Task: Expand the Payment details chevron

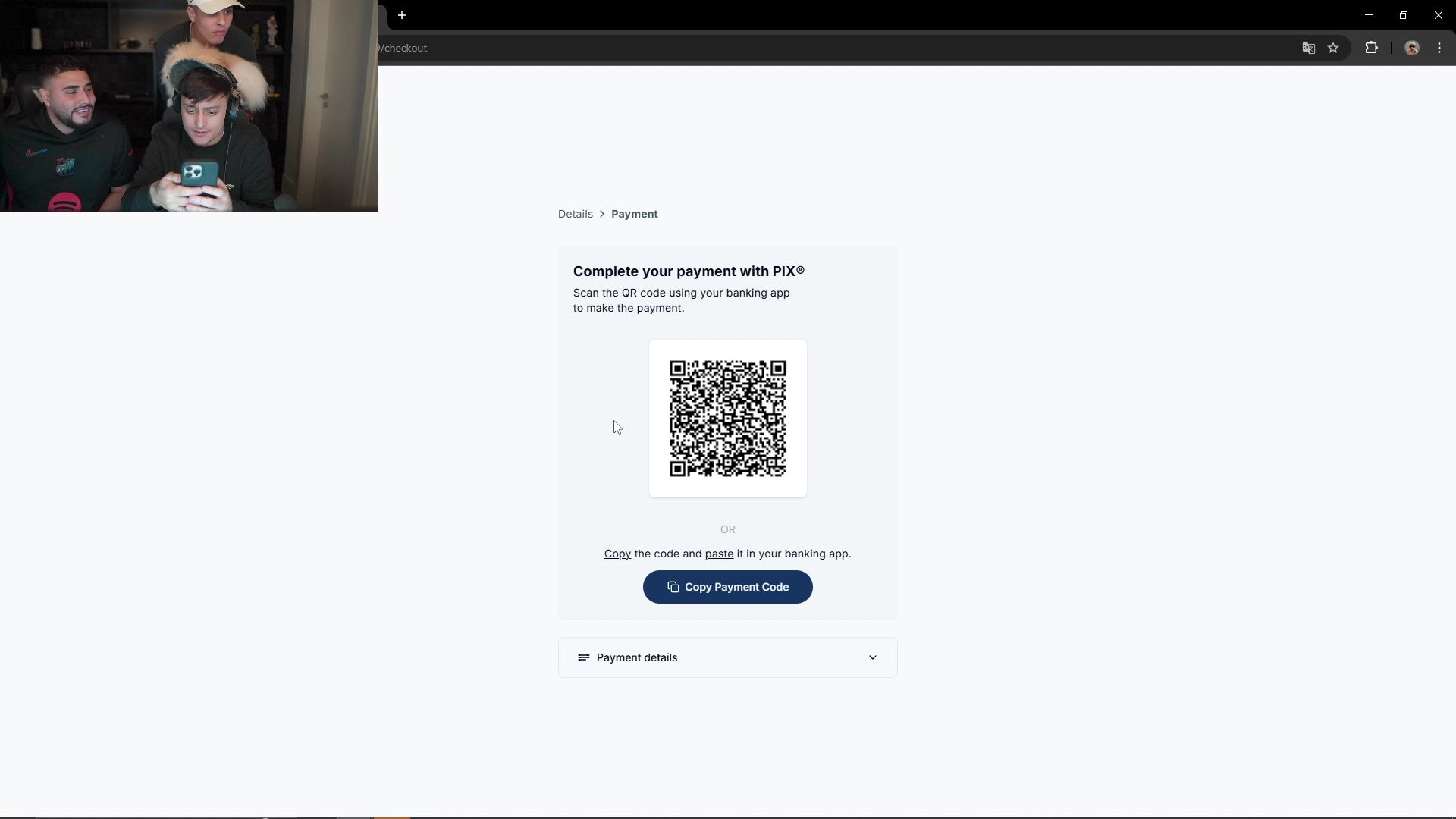Action: click(x=872, y=657)
